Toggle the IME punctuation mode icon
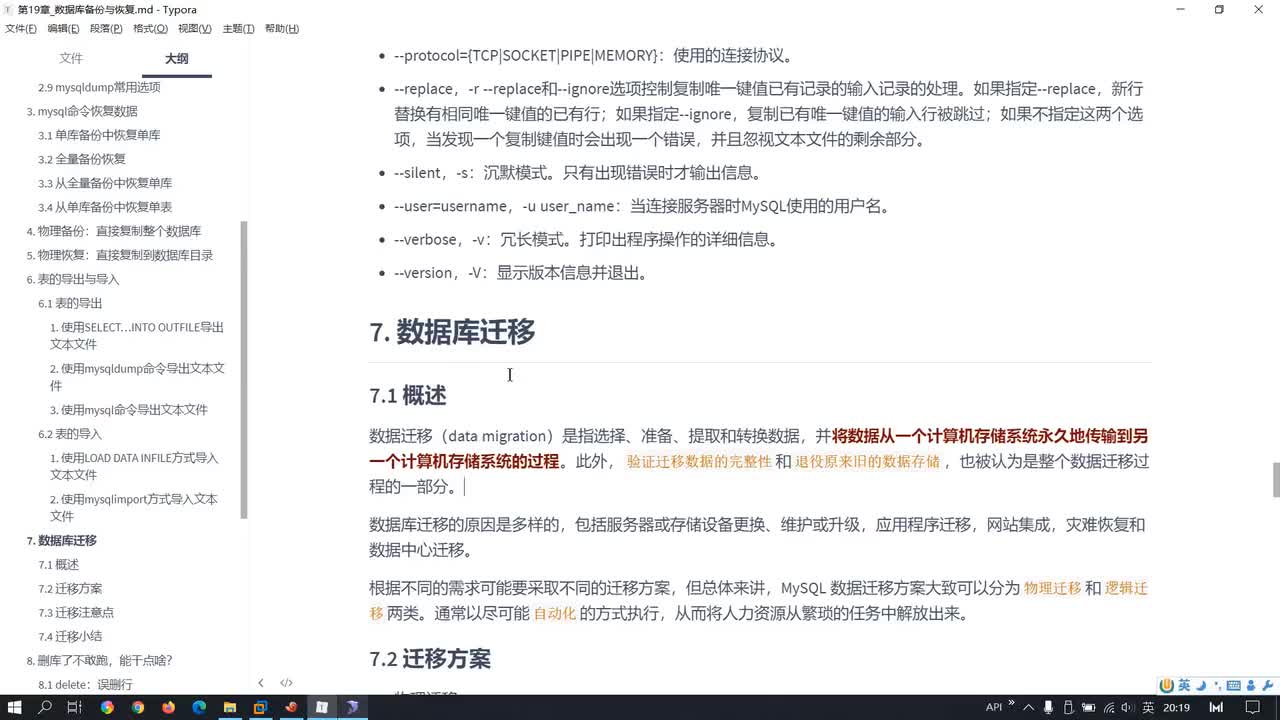Viewport: 1280px width, 720px height. coord(1217,686)
